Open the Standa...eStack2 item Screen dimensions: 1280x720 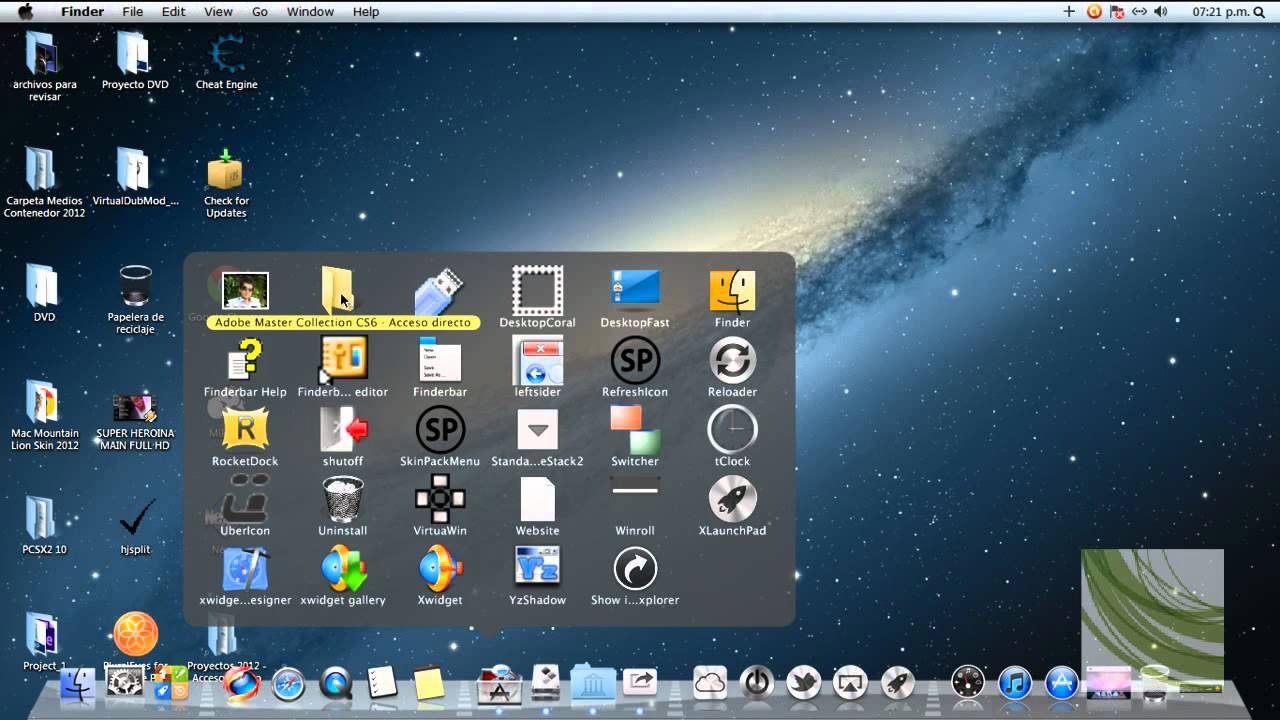coord(537,429)
